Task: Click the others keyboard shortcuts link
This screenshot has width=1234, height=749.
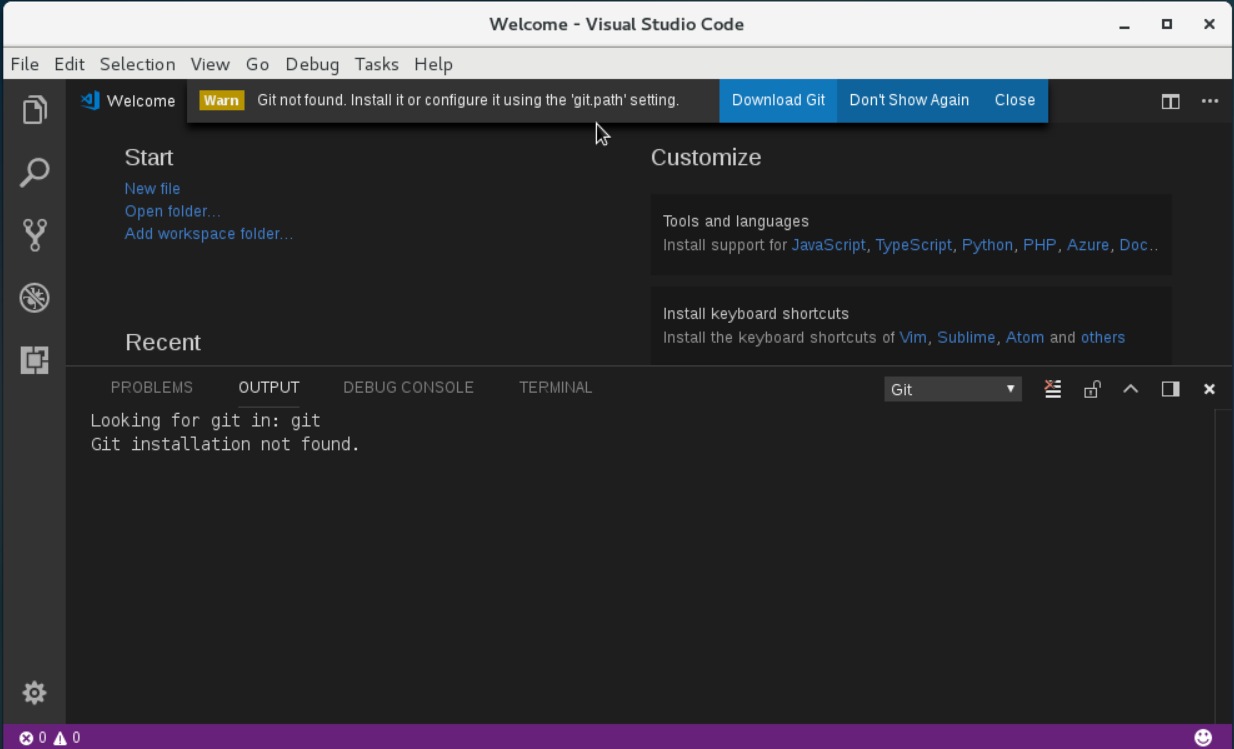Action: 1102,337
